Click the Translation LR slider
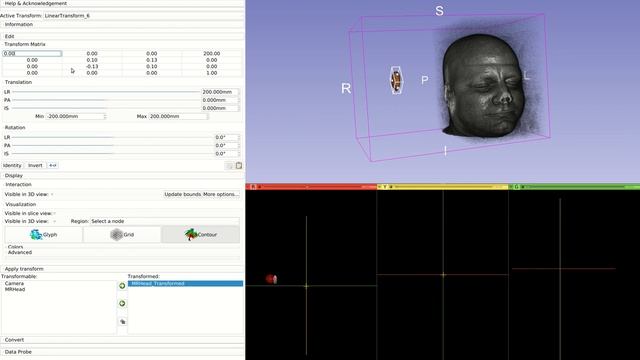640x360 pixels. [106, 92]
